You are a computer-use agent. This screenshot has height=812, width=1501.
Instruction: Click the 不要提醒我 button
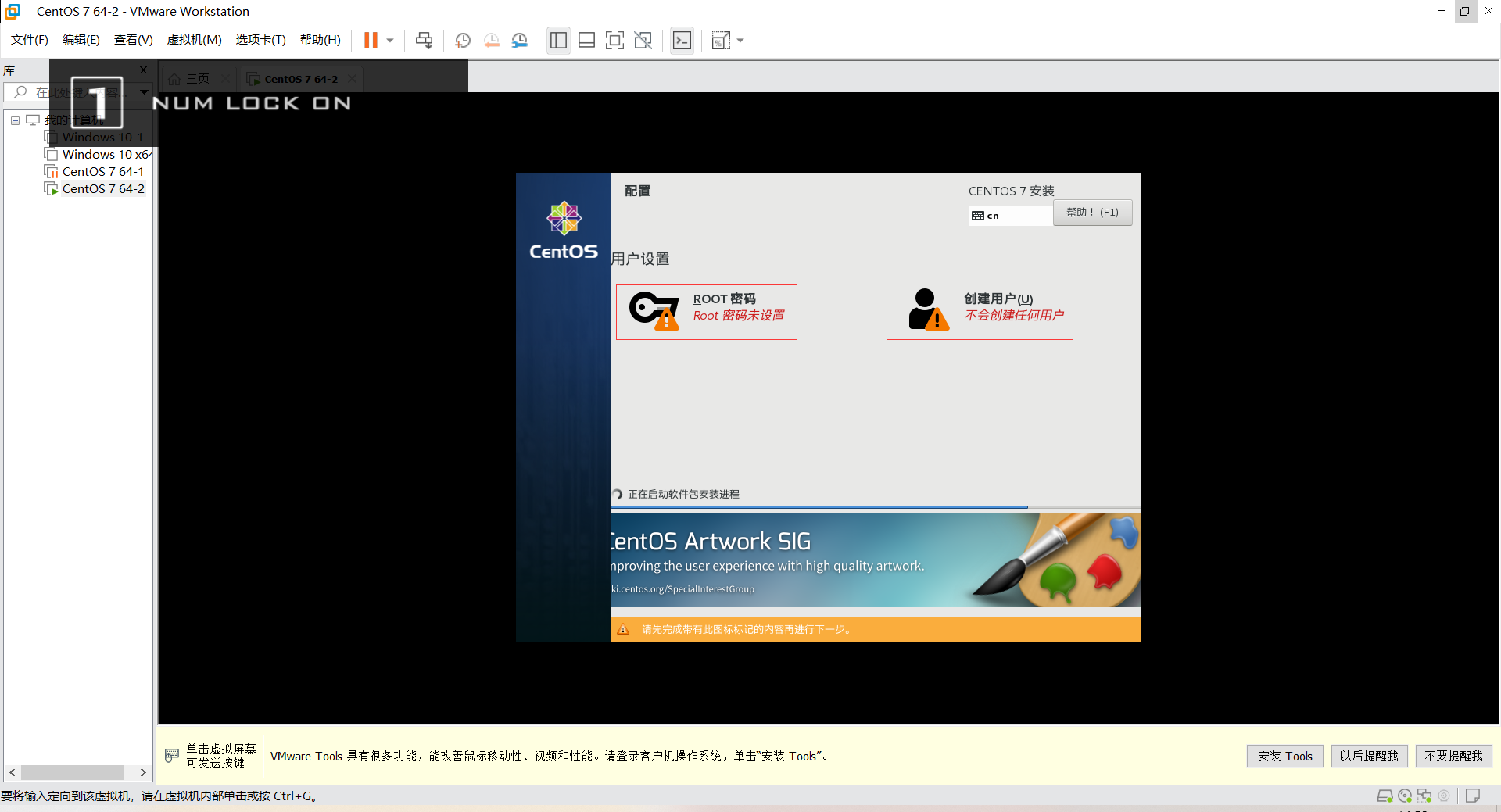(1453, 756)
